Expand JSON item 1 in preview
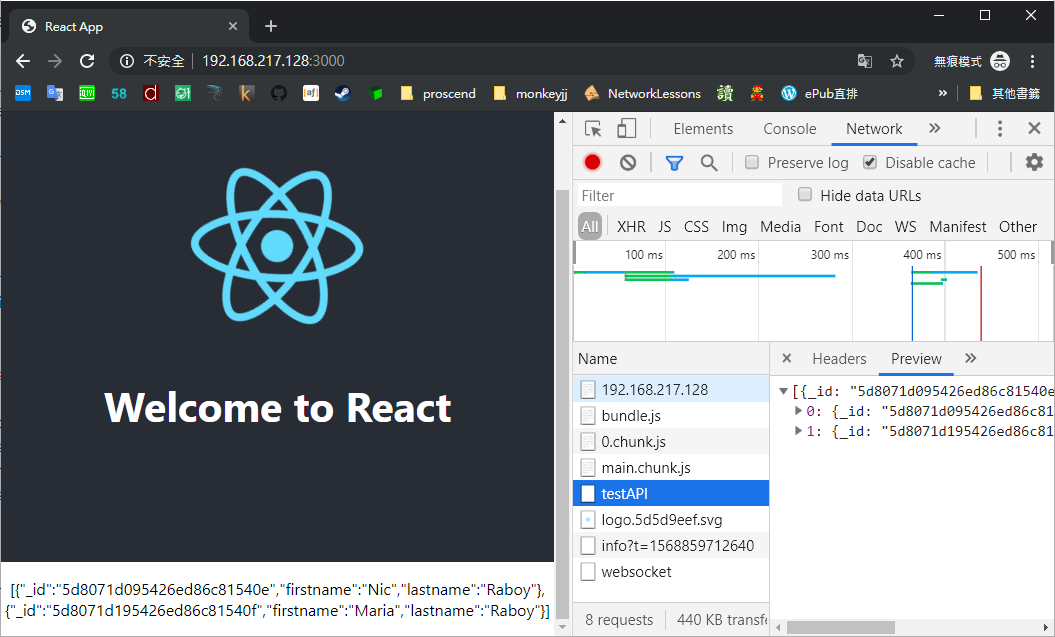 (x=798, y=430)
